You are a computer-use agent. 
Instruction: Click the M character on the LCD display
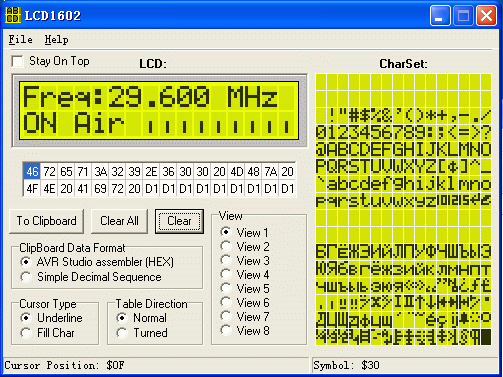point(236,97)
